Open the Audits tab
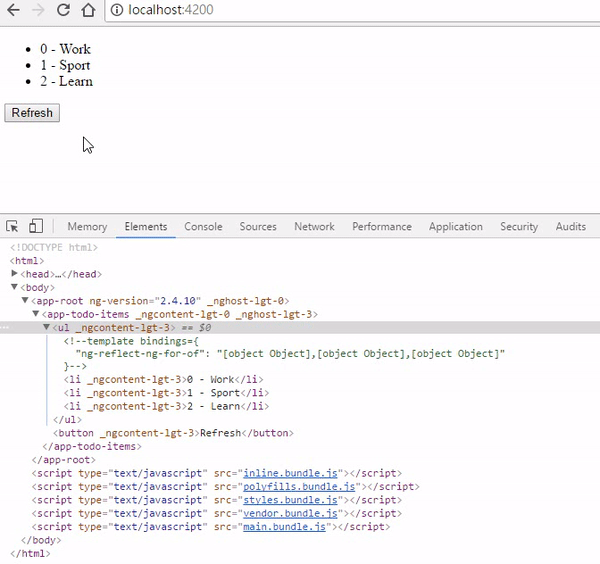 tap(571, 227)
